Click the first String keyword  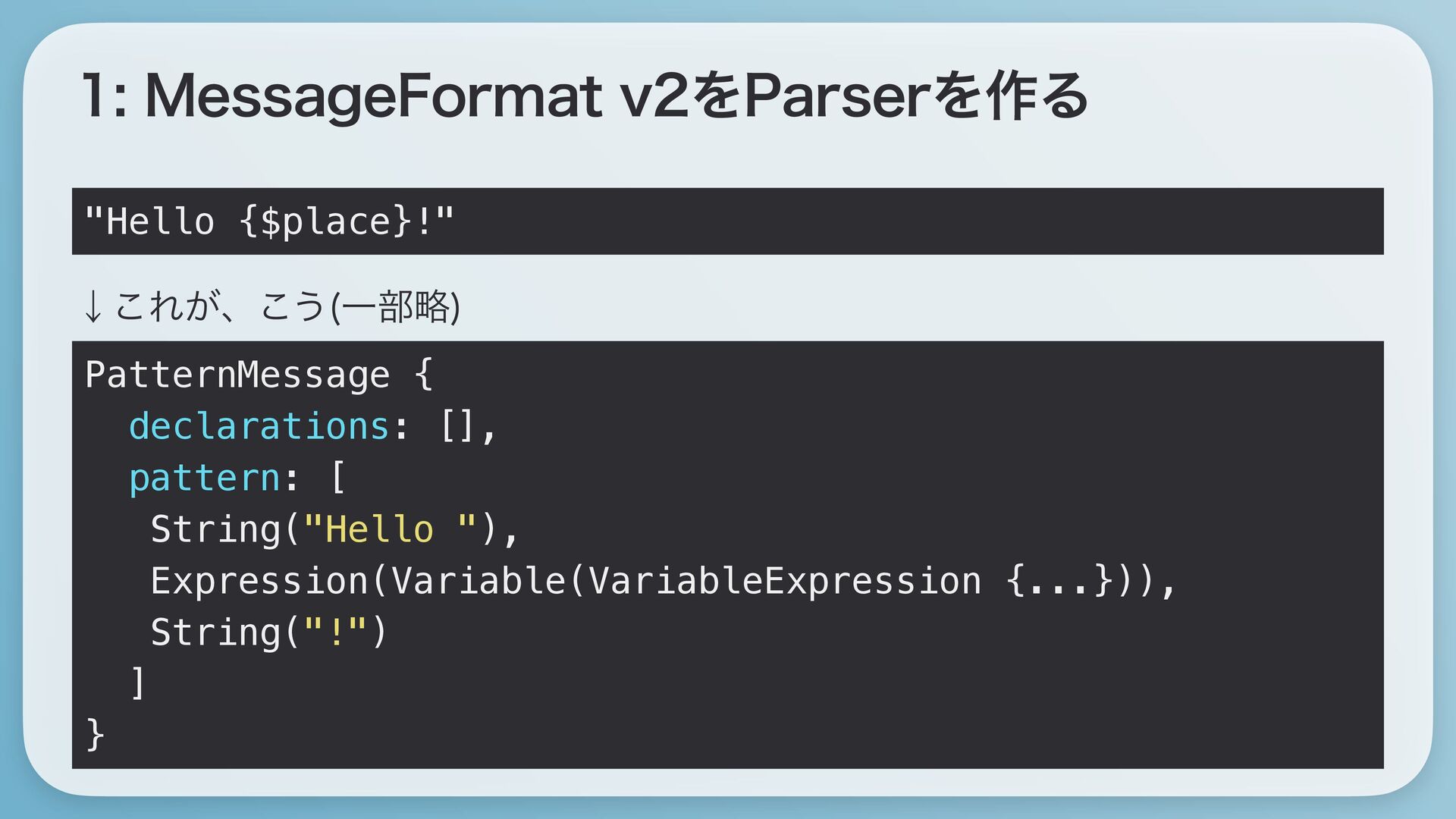click(215, 529)
